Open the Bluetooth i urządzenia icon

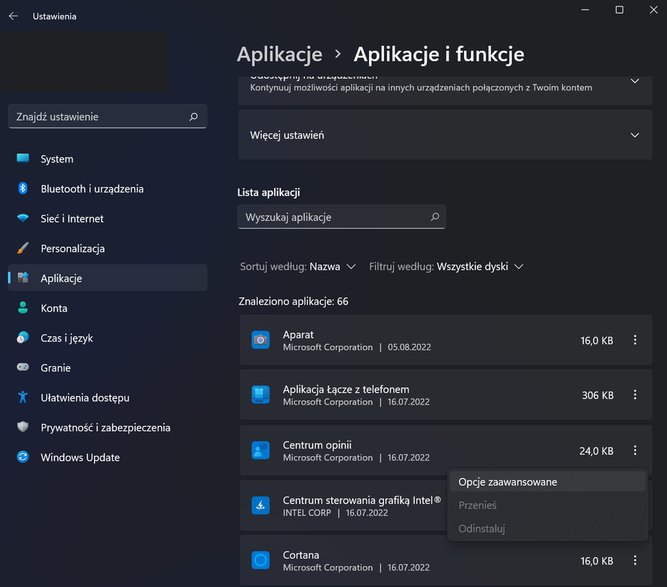pyautogui.click(x=23, y=188)
